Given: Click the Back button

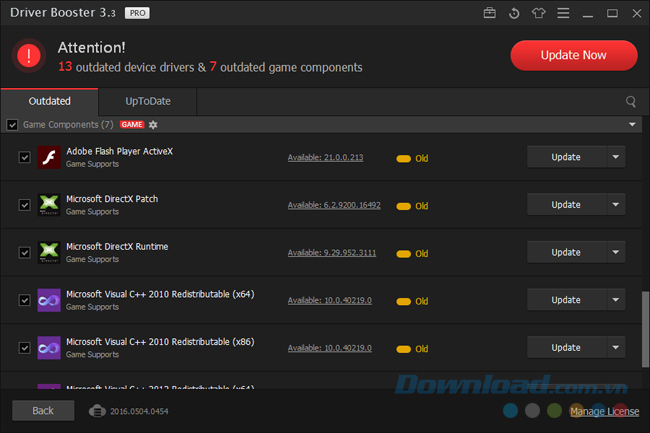Looking at the screenshot, I should click(x=43, y=411).
